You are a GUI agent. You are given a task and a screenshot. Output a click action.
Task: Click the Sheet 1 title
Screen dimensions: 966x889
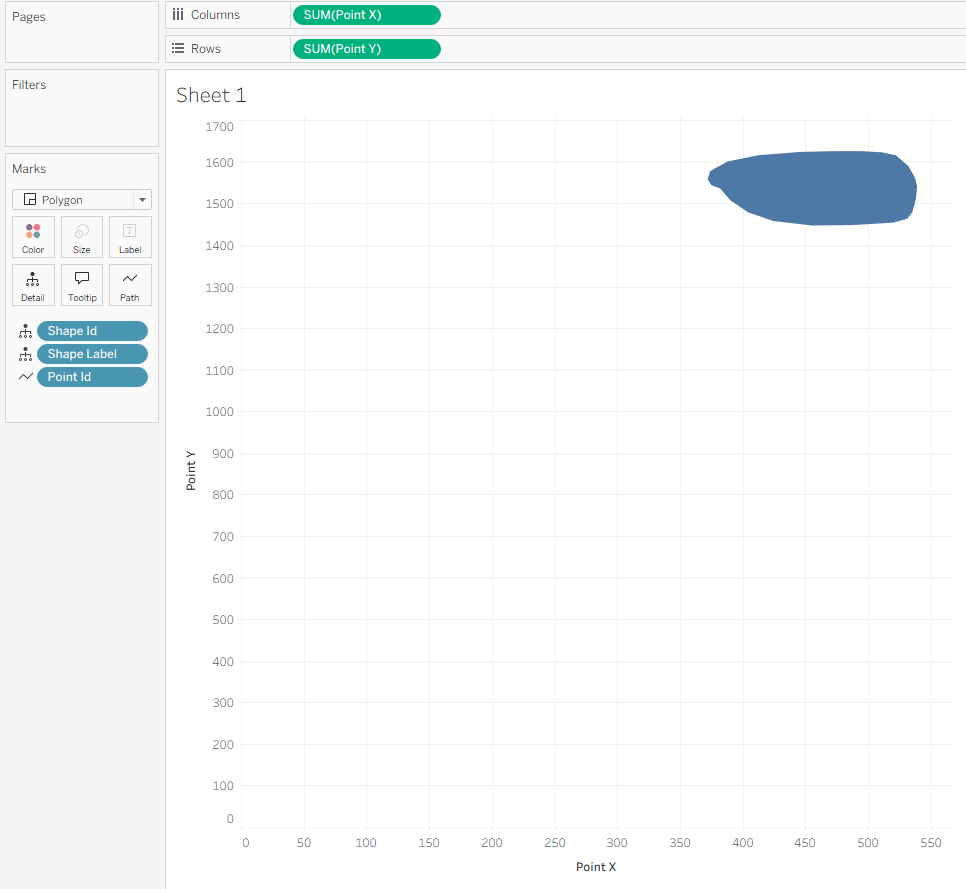click(x=211, y=95)
